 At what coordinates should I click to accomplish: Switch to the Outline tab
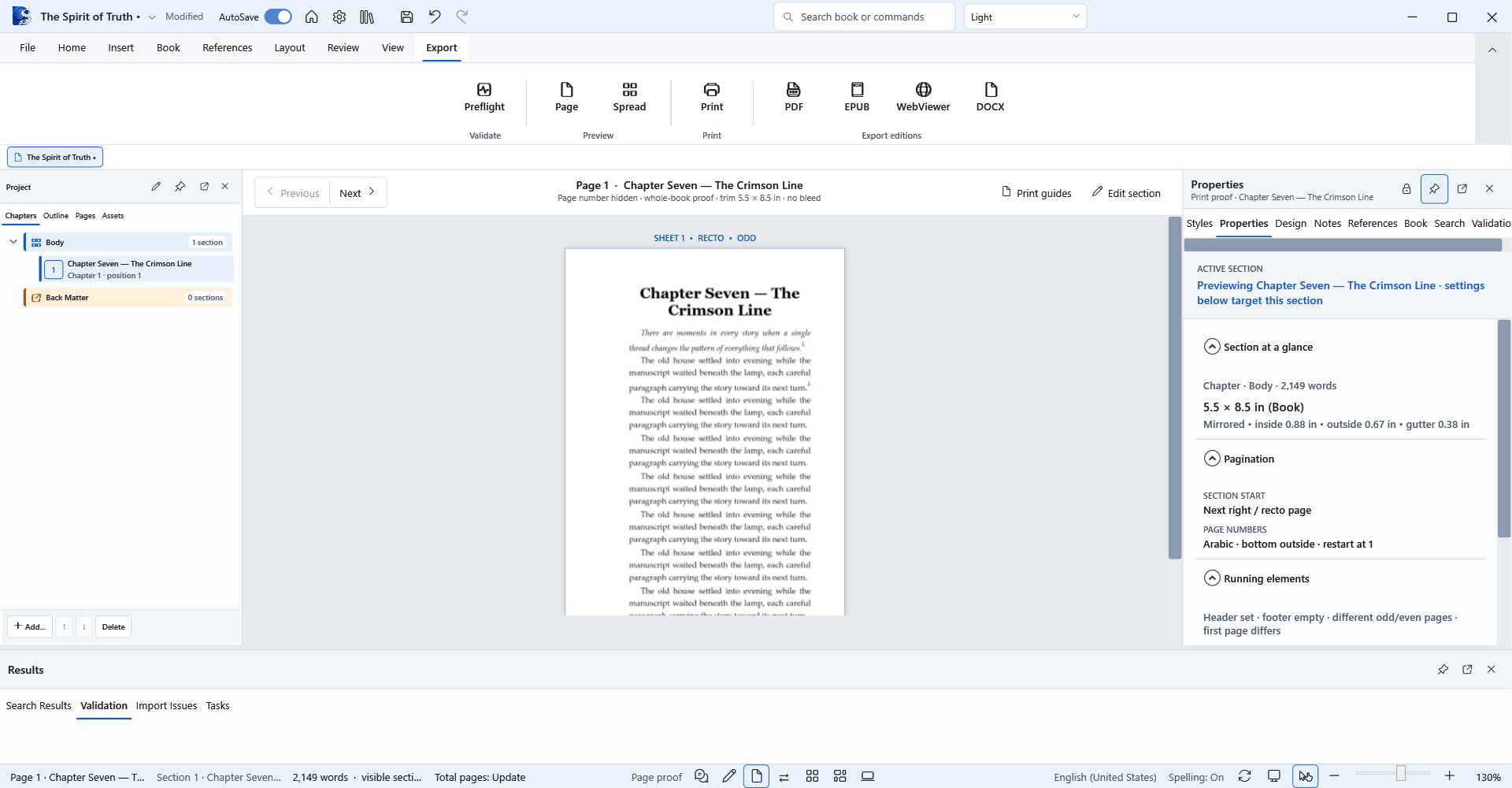click(x=56, y=215)
